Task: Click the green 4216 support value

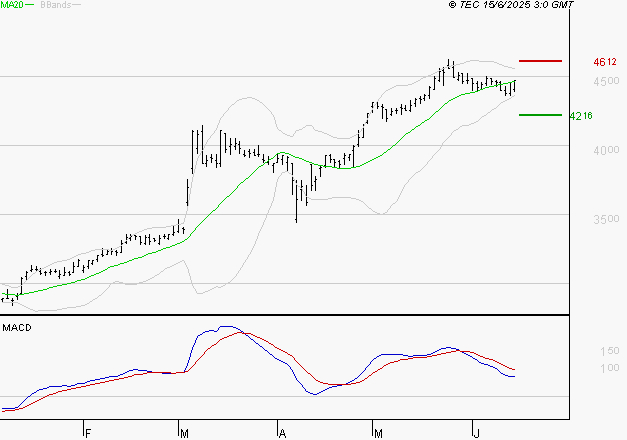Action: point(581,116)
